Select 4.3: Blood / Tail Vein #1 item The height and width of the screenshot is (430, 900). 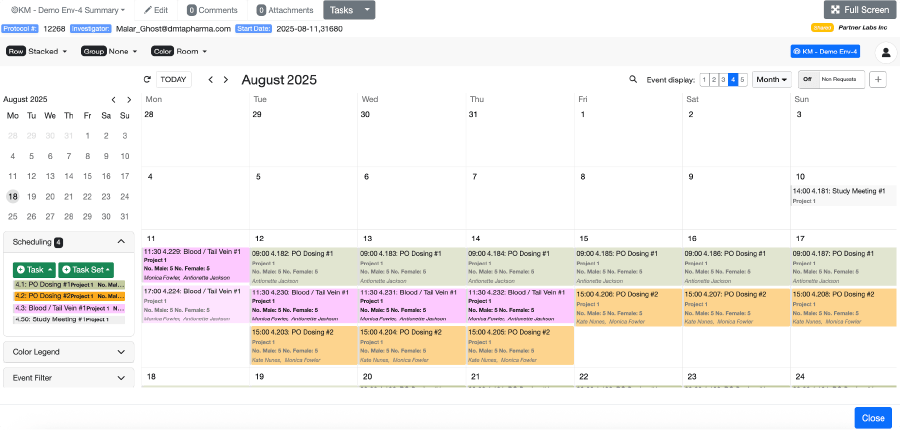point(69,308)
